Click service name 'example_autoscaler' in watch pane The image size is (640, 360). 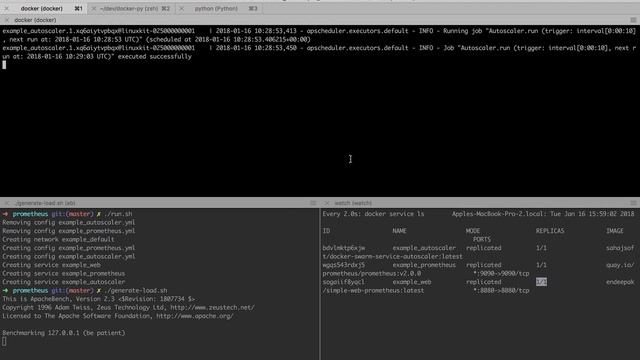pyautogui.click(x=424, y=248)
